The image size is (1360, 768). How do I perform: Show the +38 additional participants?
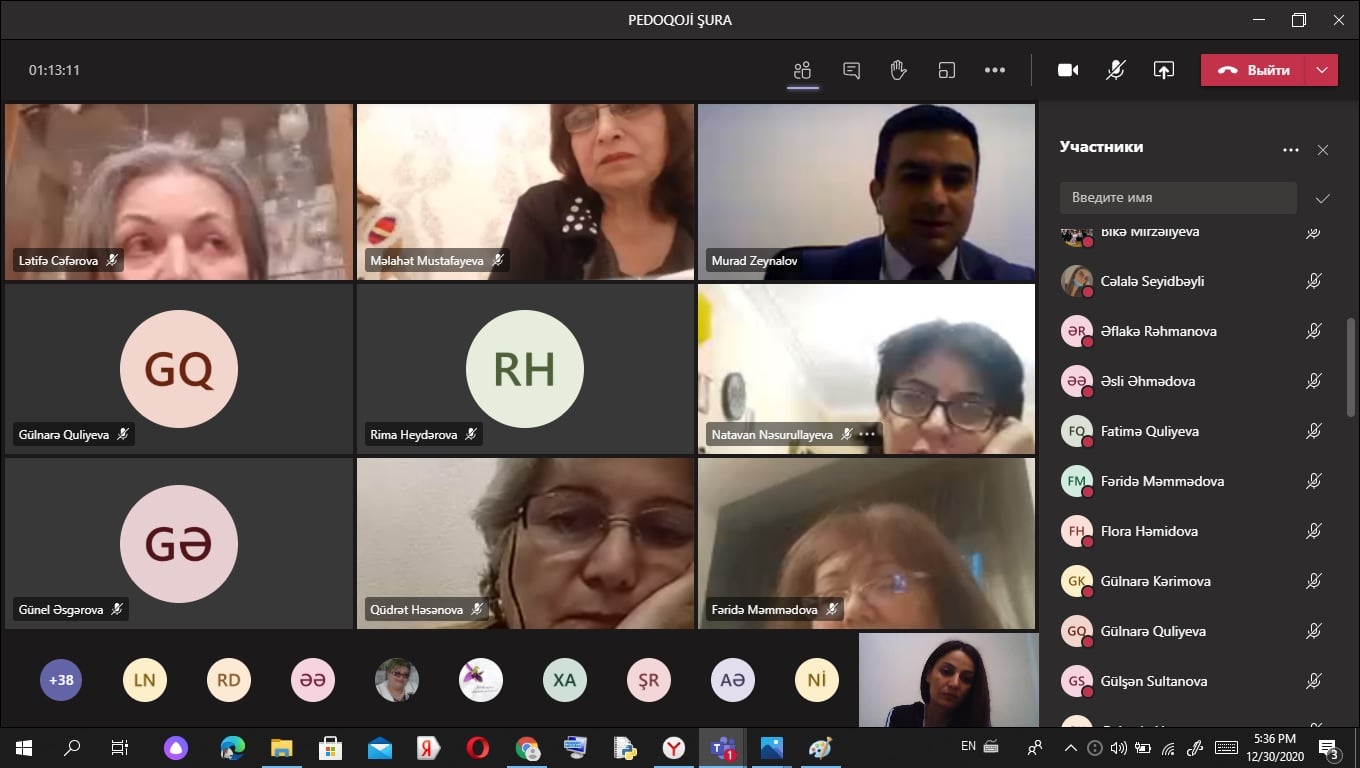(61, 680)
